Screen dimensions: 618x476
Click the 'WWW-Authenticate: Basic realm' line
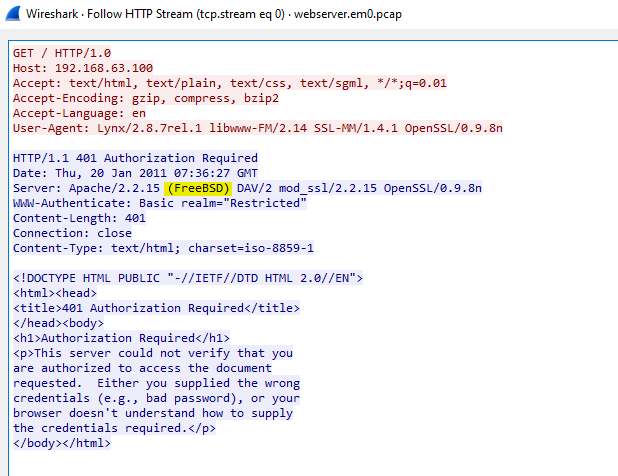click(x=160, y=203)
